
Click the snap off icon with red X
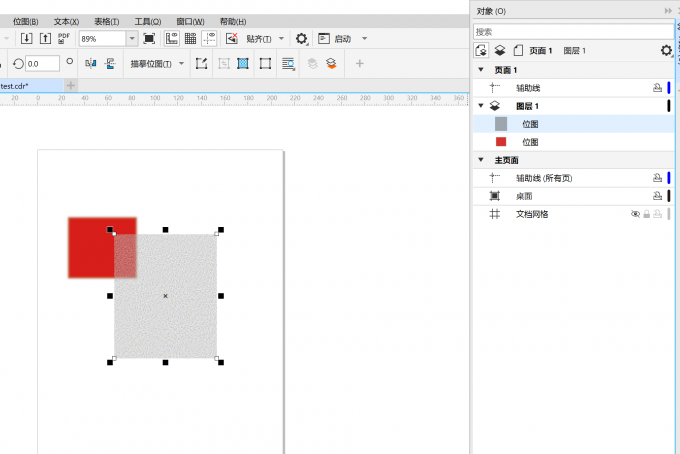coord(232,39)
